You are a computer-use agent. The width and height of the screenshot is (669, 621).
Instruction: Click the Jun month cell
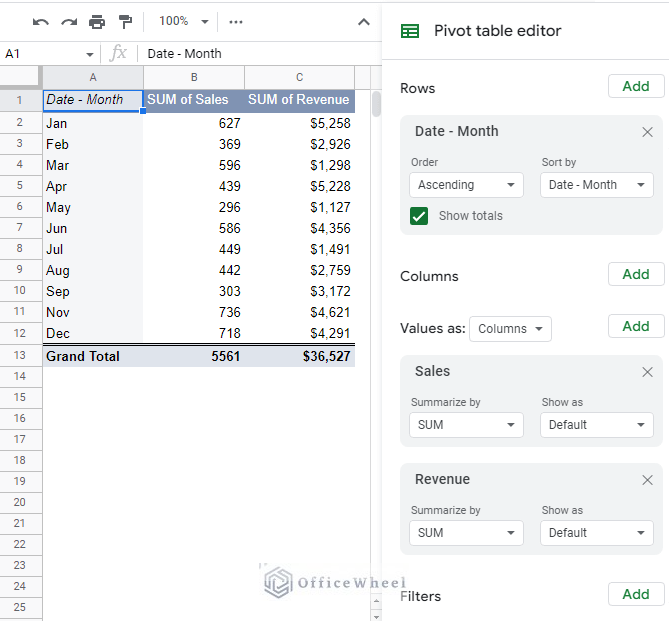pos(93,228)
